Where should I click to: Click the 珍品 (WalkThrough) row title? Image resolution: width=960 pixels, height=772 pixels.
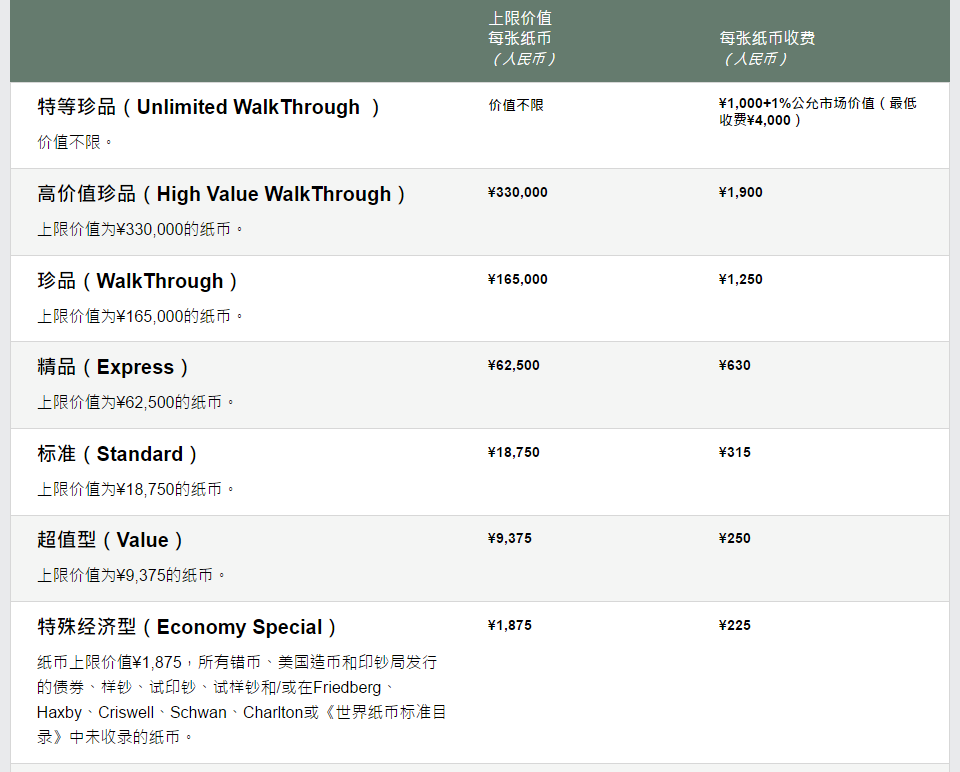(x=138, y=282)
